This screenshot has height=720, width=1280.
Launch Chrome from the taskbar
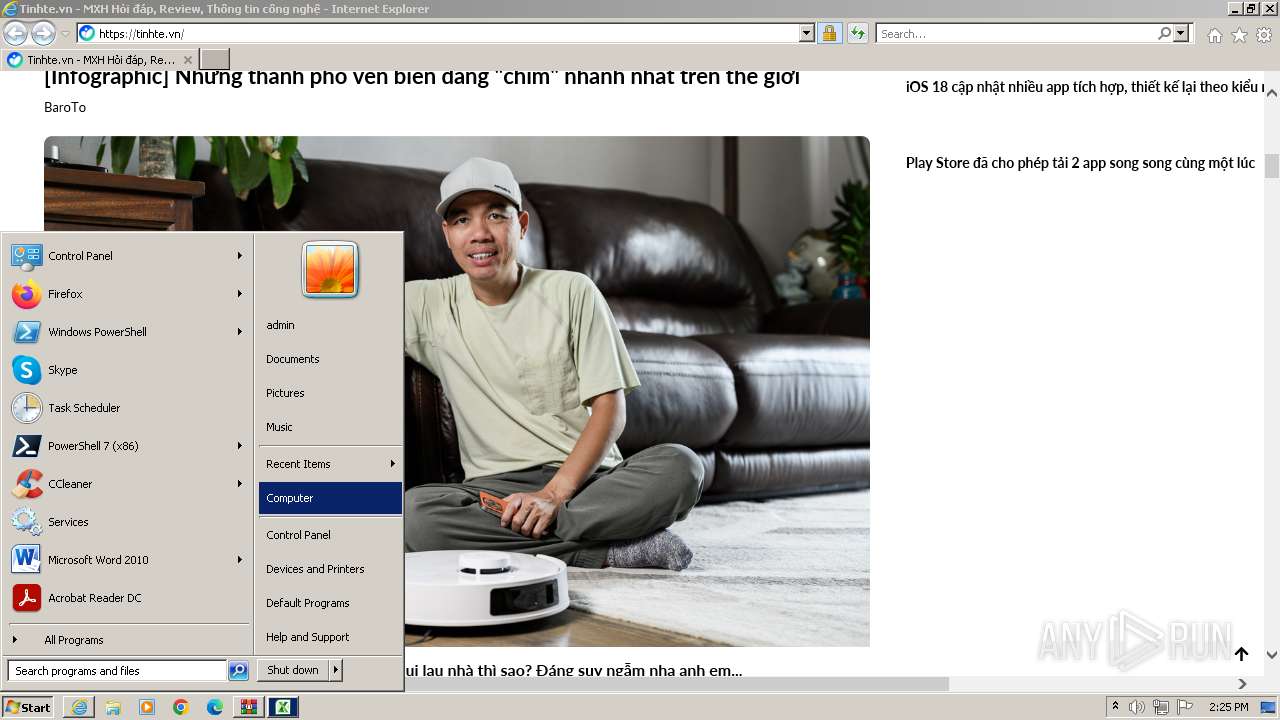(181, 707)
